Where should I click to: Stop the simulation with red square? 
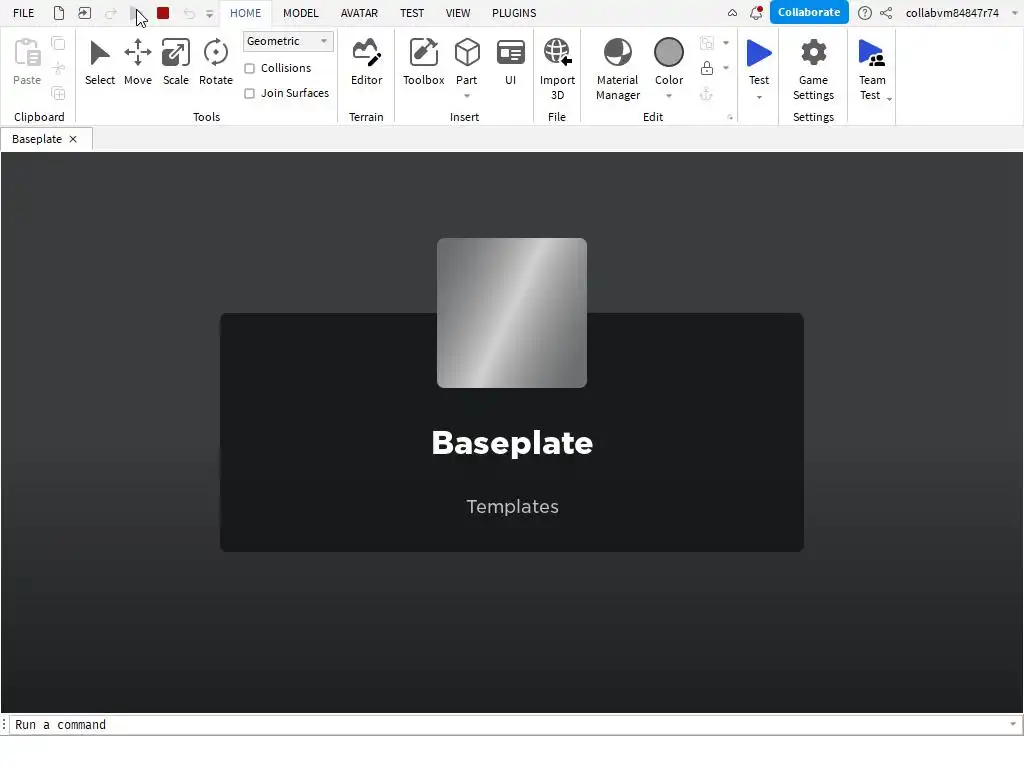tap(163, 13)
